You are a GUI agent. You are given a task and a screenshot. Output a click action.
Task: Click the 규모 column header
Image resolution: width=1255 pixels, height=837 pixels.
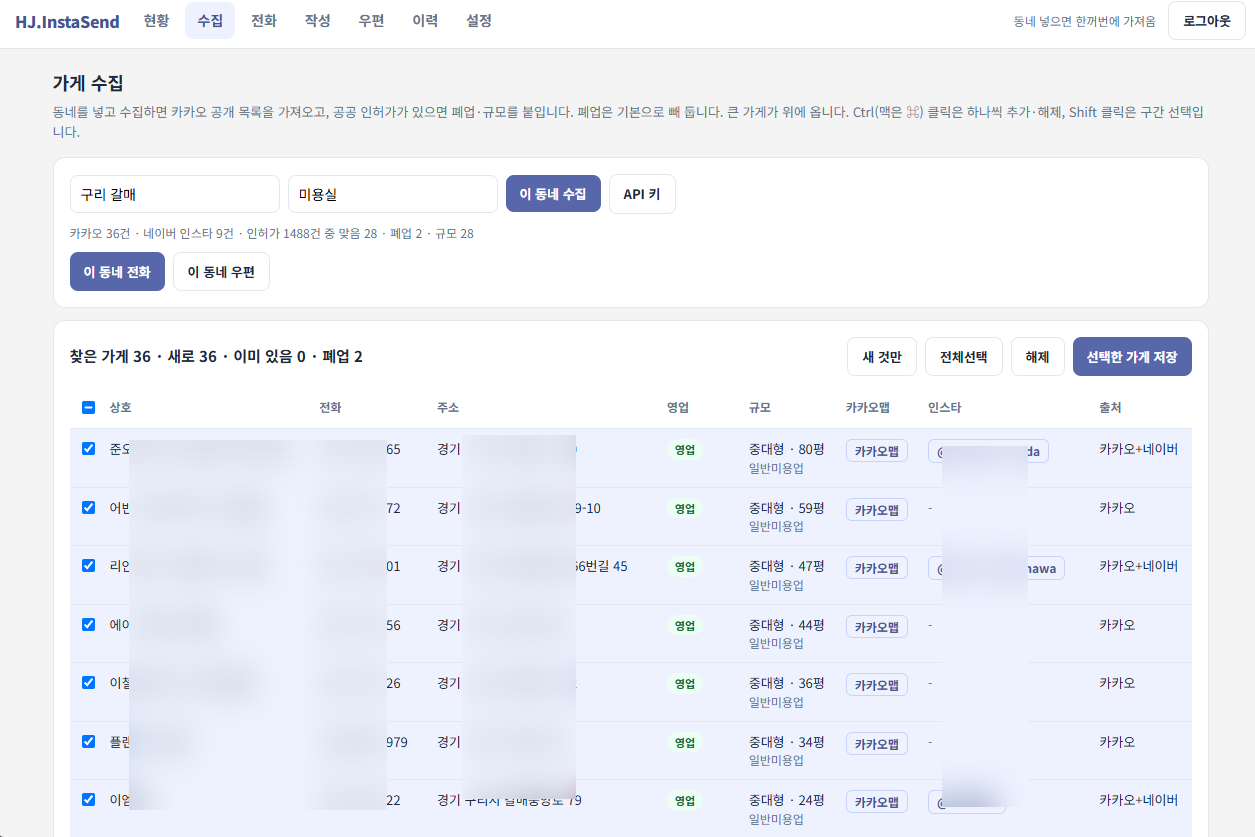pyautogui.click(x=760, y=408)
